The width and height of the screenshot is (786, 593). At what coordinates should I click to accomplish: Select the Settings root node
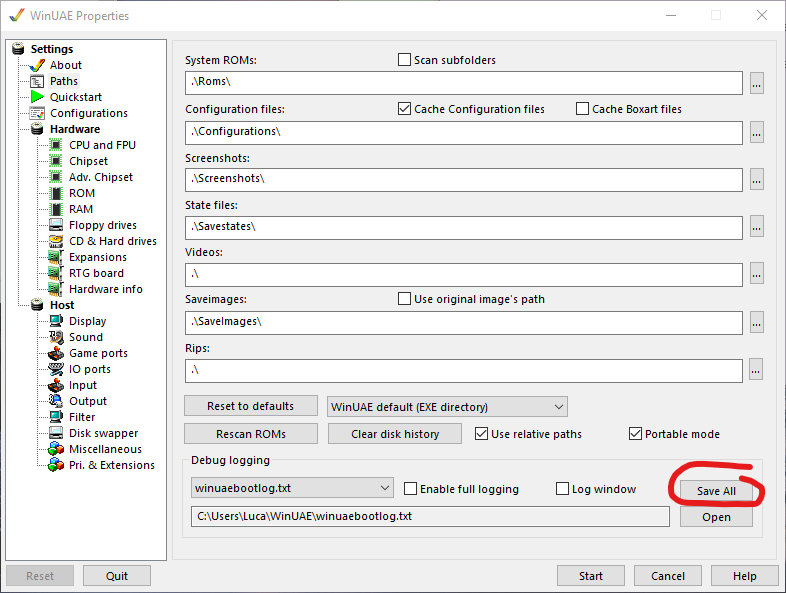click(x=52, y=49)
